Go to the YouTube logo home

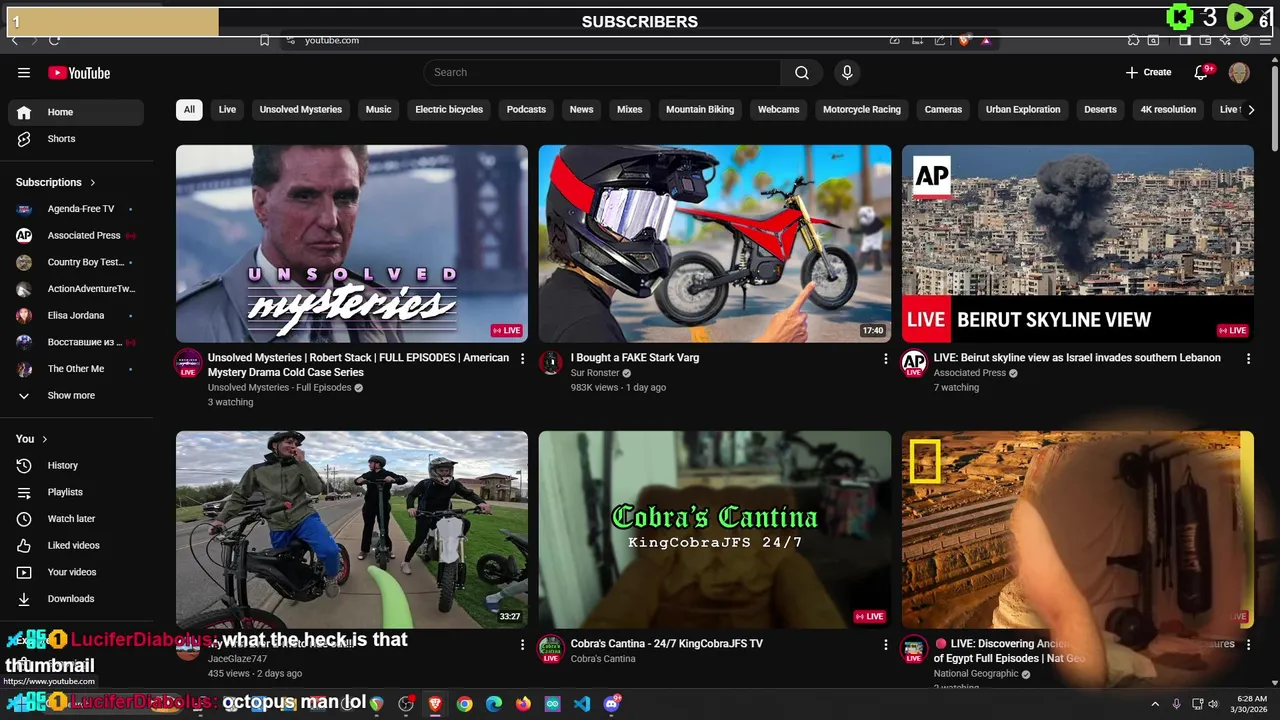79,73
